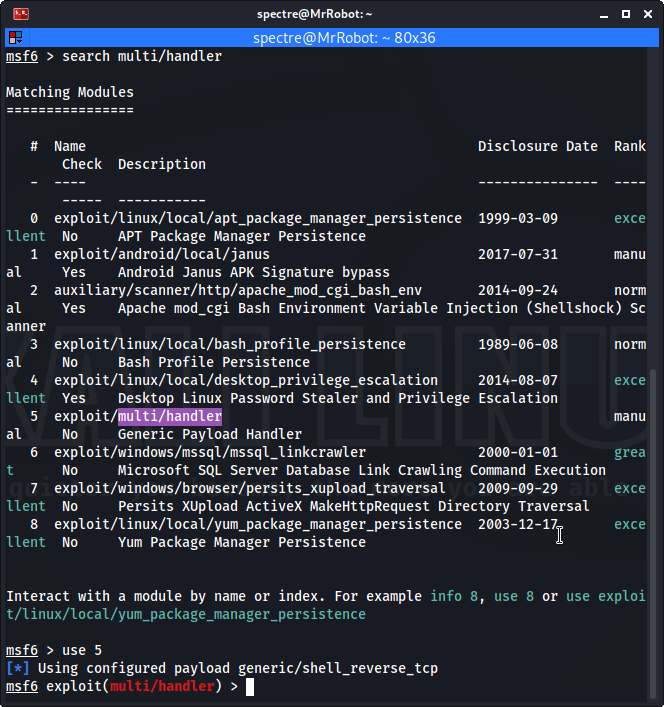Click 'generic/shell_reverse_tcp' payload text
The width and height of the screenshot is (664, 707).
(x=338, y=668)
